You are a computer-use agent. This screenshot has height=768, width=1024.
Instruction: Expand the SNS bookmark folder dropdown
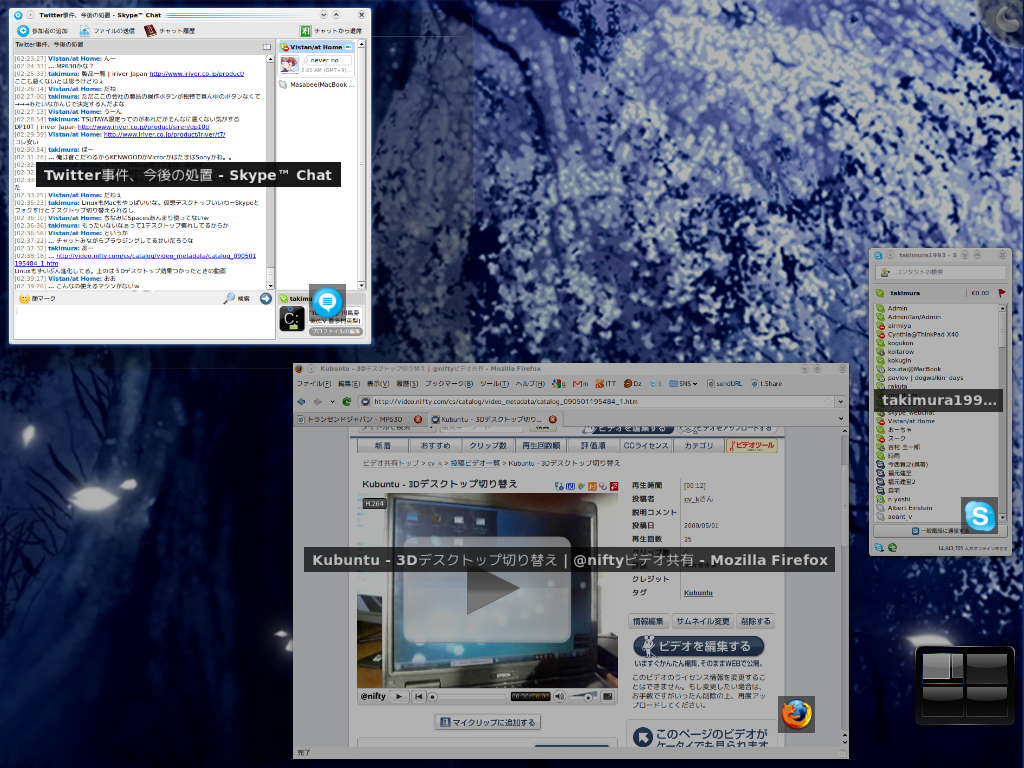coord(683,384)
